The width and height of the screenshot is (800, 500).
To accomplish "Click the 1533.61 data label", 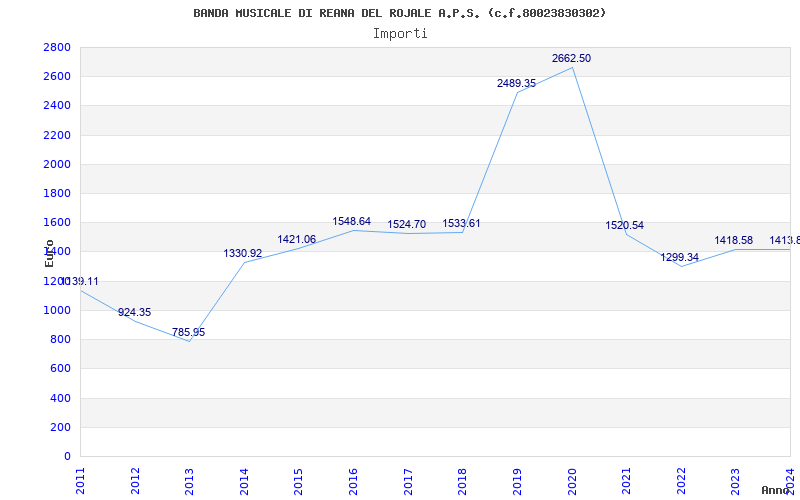I will (x=461, y=223).
